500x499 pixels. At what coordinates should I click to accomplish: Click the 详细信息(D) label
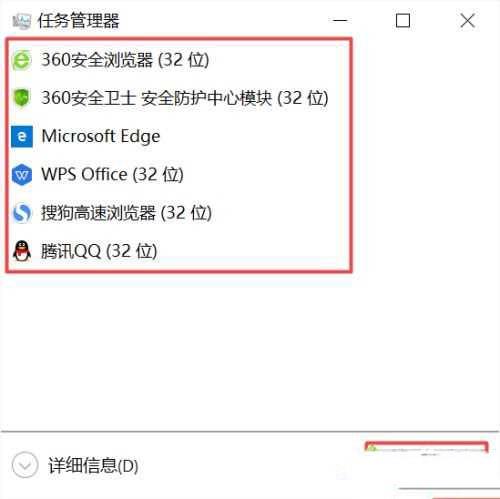point(93,465)
